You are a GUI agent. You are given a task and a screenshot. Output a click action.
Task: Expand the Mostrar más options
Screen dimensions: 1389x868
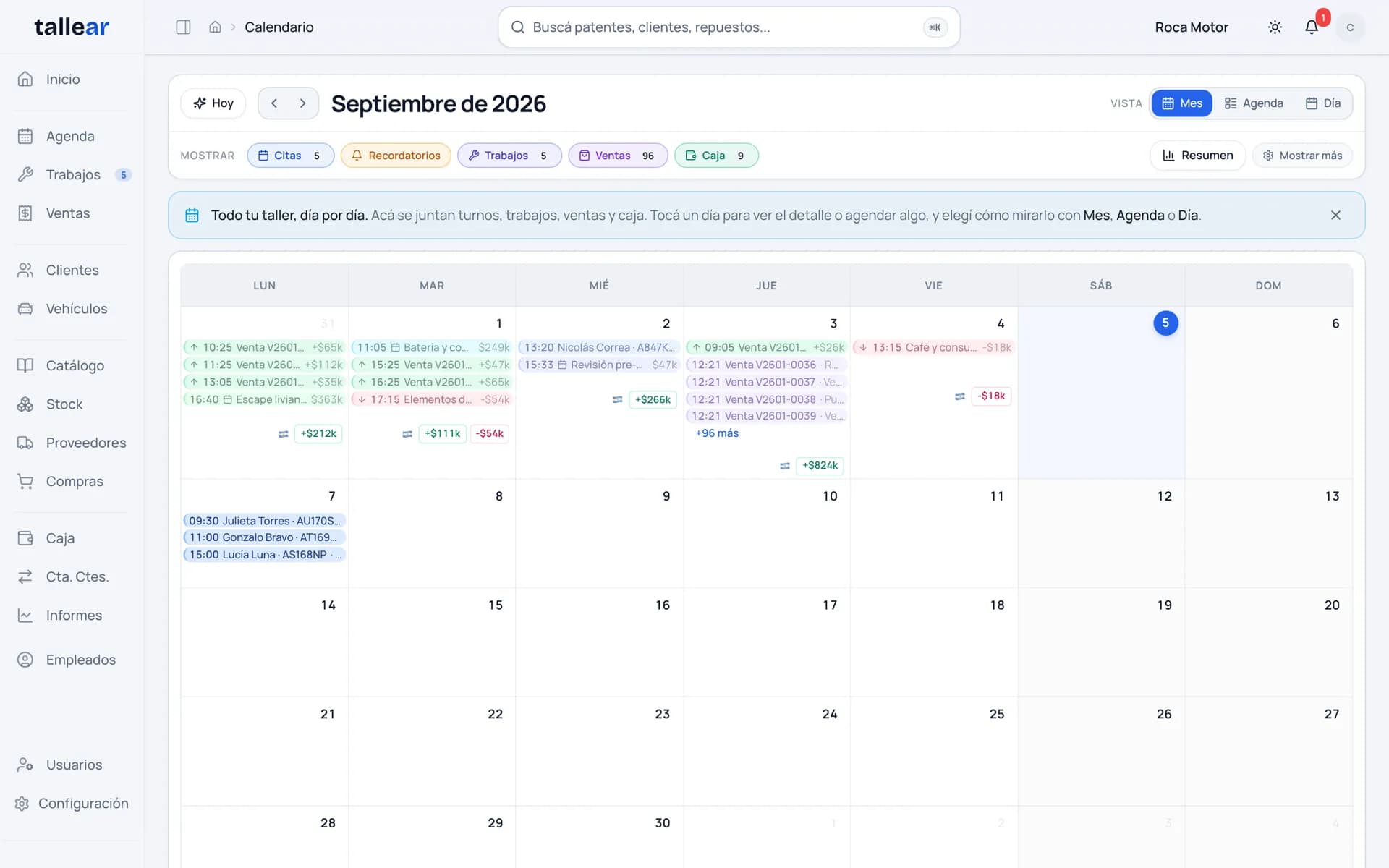pyautogui.click(x=1302, y=156)
